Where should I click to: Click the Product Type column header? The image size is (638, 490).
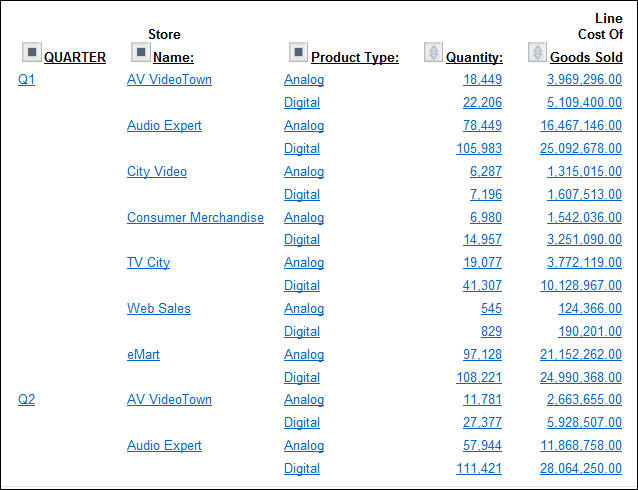(x=355, y=58)
